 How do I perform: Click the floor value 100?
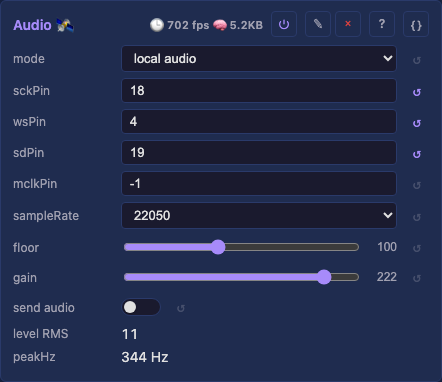[x=387, y=247]
